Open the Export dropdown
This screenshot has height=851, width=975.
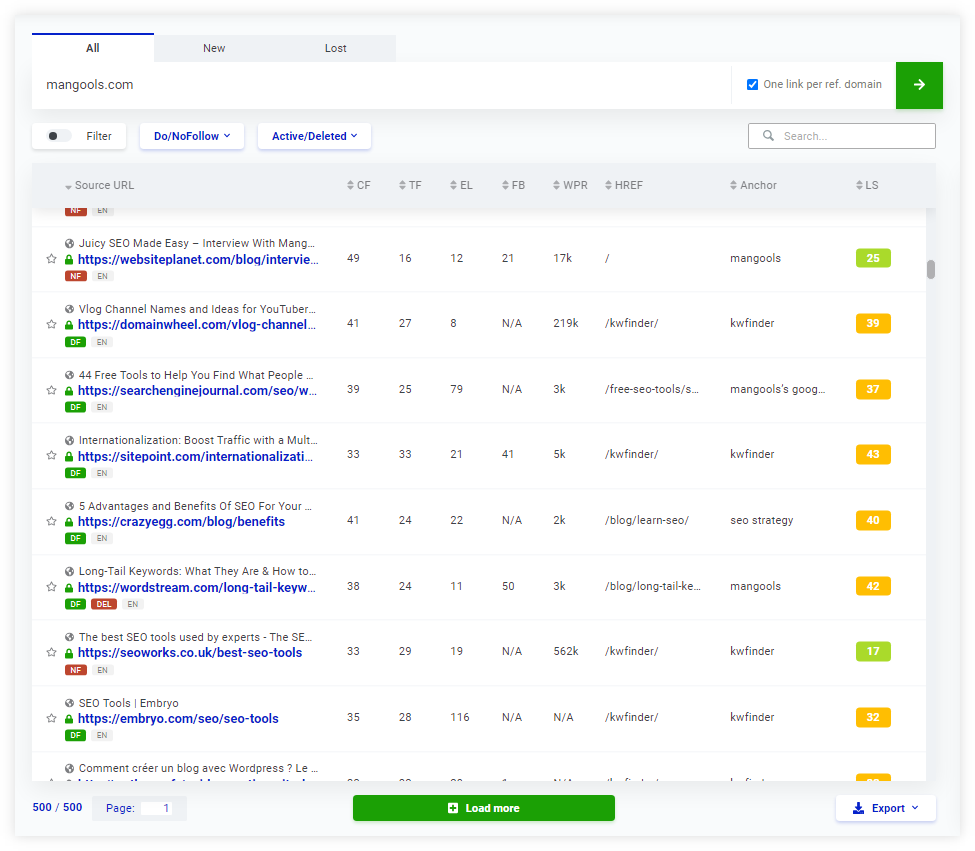tap(886, 808)
